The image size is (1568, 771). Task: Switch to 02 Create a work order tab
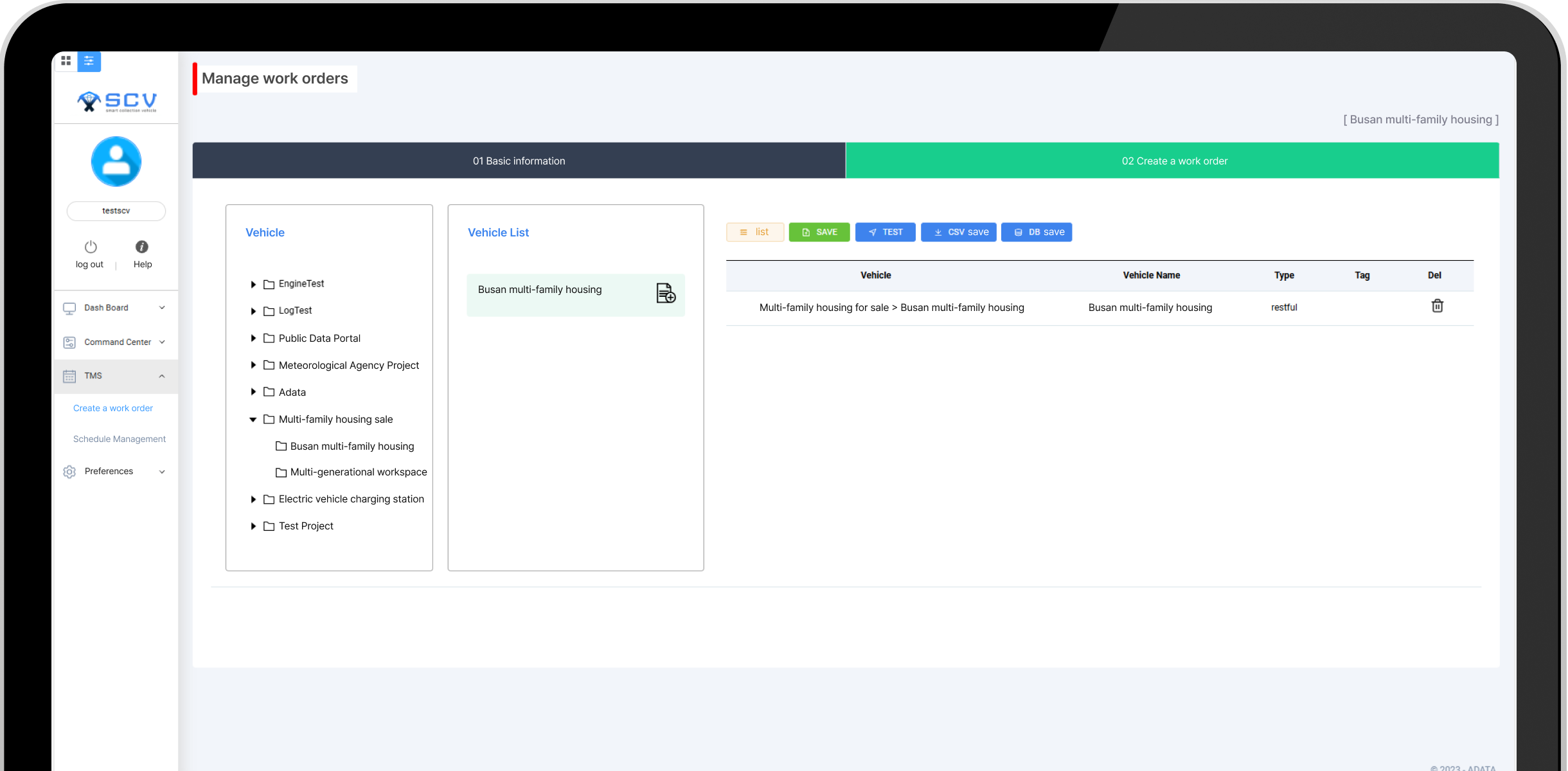point(1173,161)
